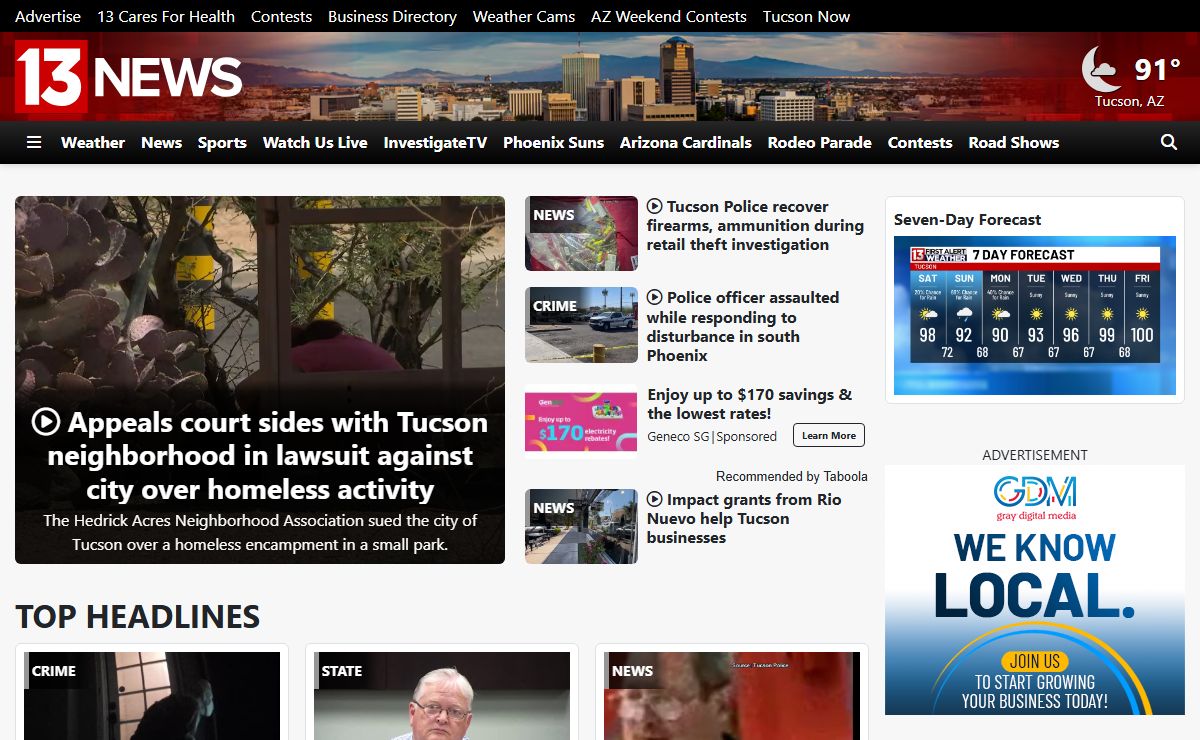Select Weather in the navigation bar
The width and height of the screenshot is (1200, 740).
pos(93,142)
